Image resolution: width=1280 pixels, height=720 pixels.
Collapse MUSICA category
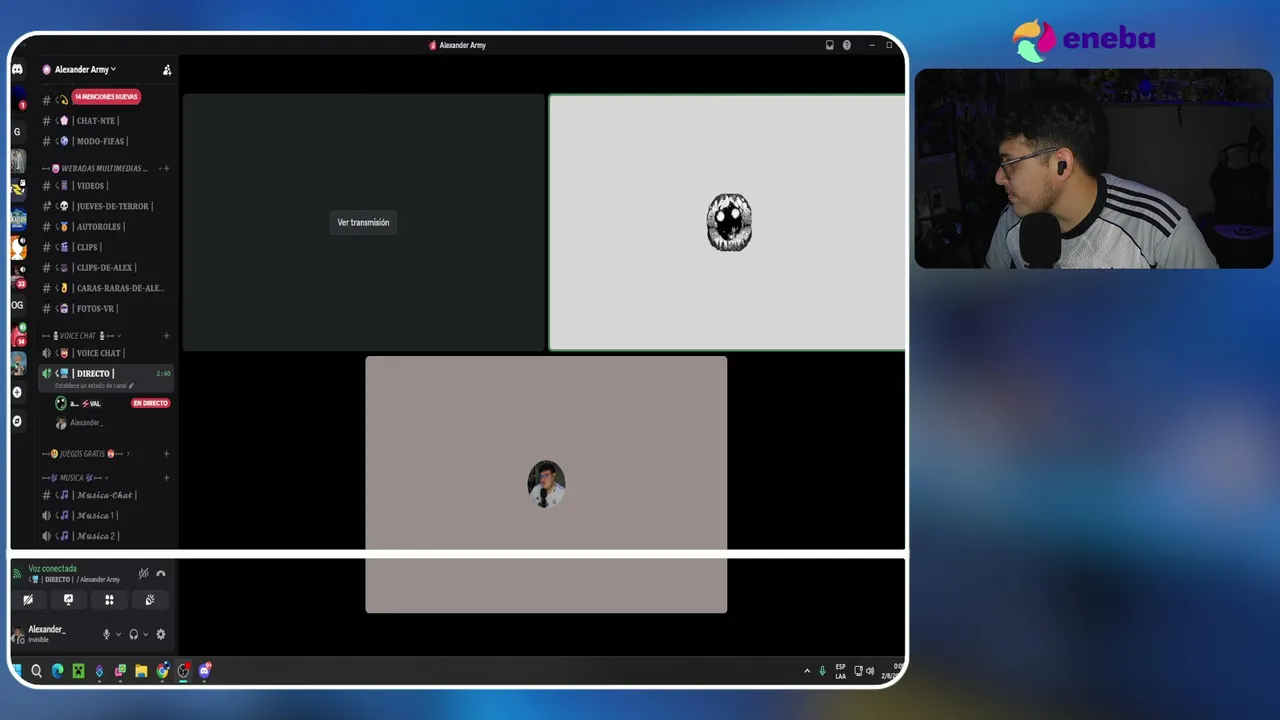click(75, 478)
